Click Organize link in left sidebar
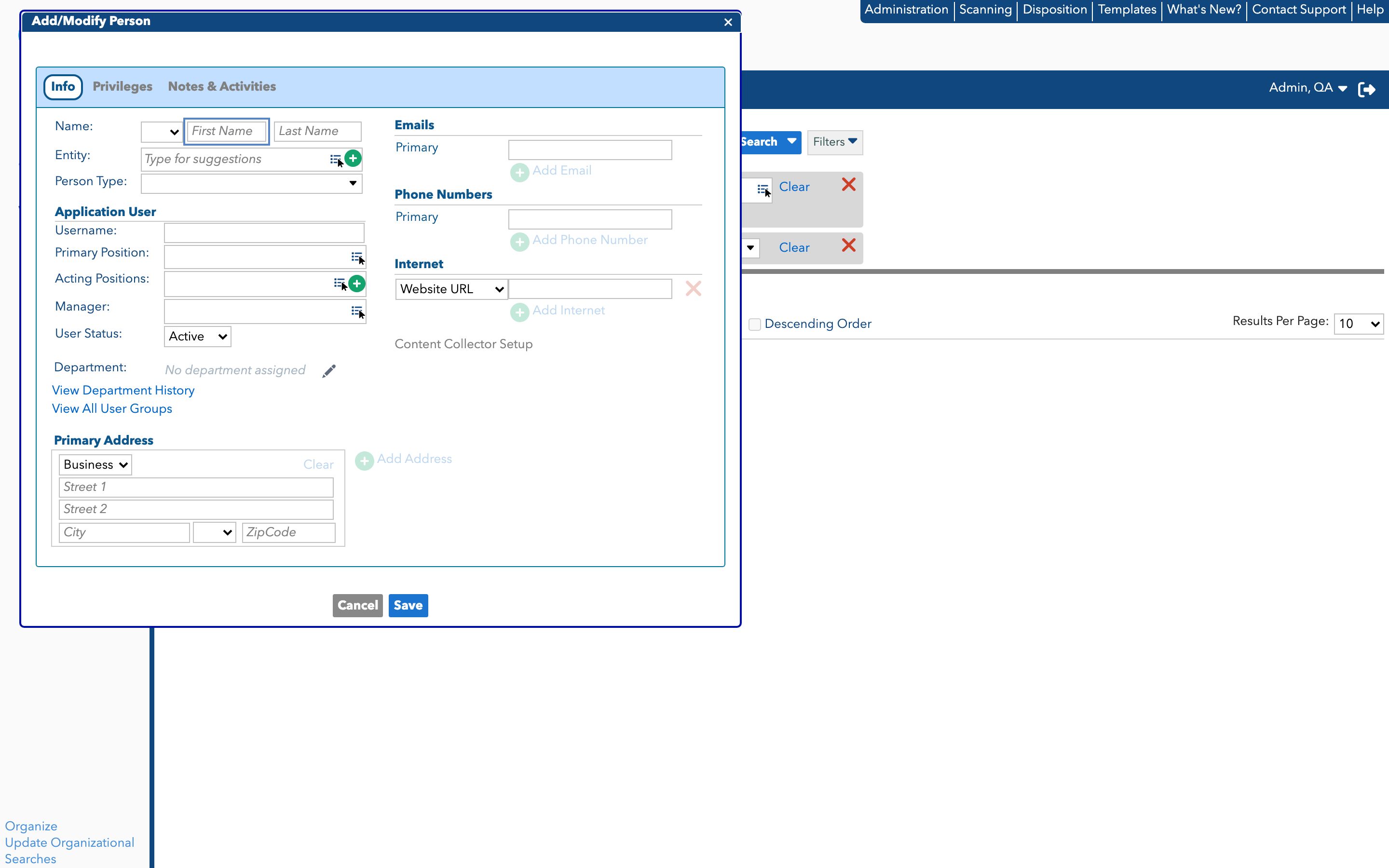The width and height of the screenshot is (1389, 868). [x=31, y=827]
